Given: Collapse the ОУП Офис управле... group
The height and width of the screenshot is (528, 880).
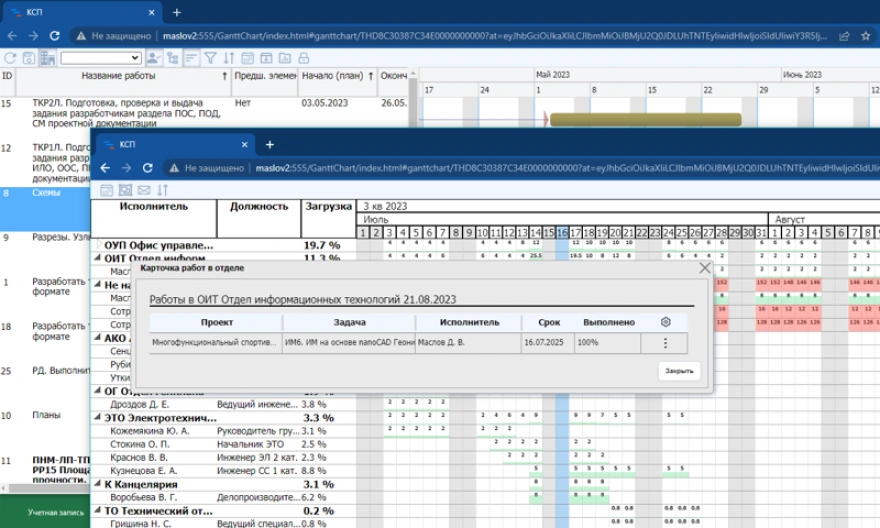Looking at the screenshot, I should [98, 245].
